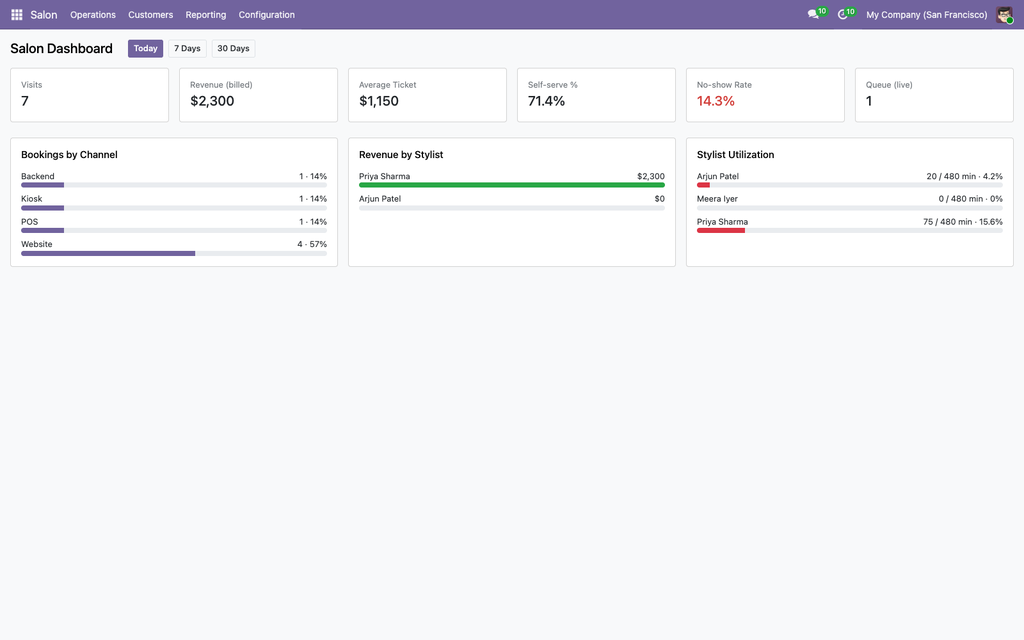1024x640 pixels.
Task: Click the Stylist Utilization heading
Action: [735, 155]
